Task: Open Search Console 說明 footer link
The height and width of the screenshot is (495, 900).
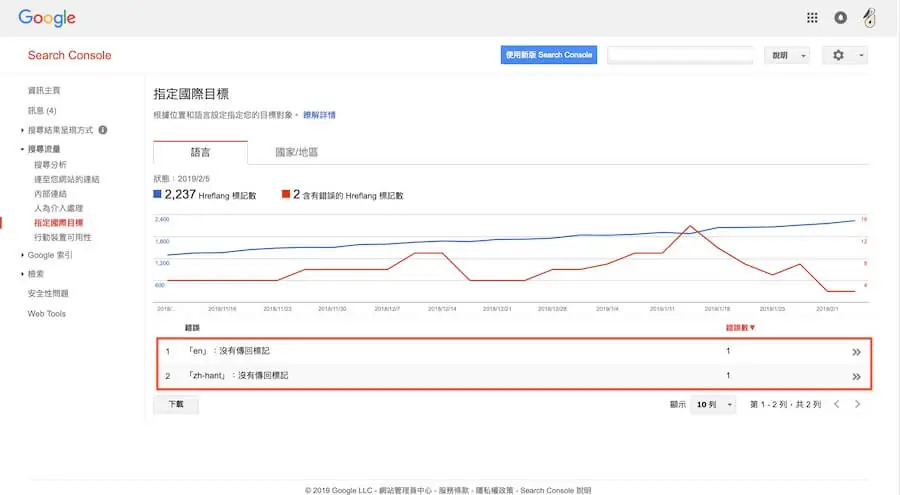Action: tap(556, 490)
